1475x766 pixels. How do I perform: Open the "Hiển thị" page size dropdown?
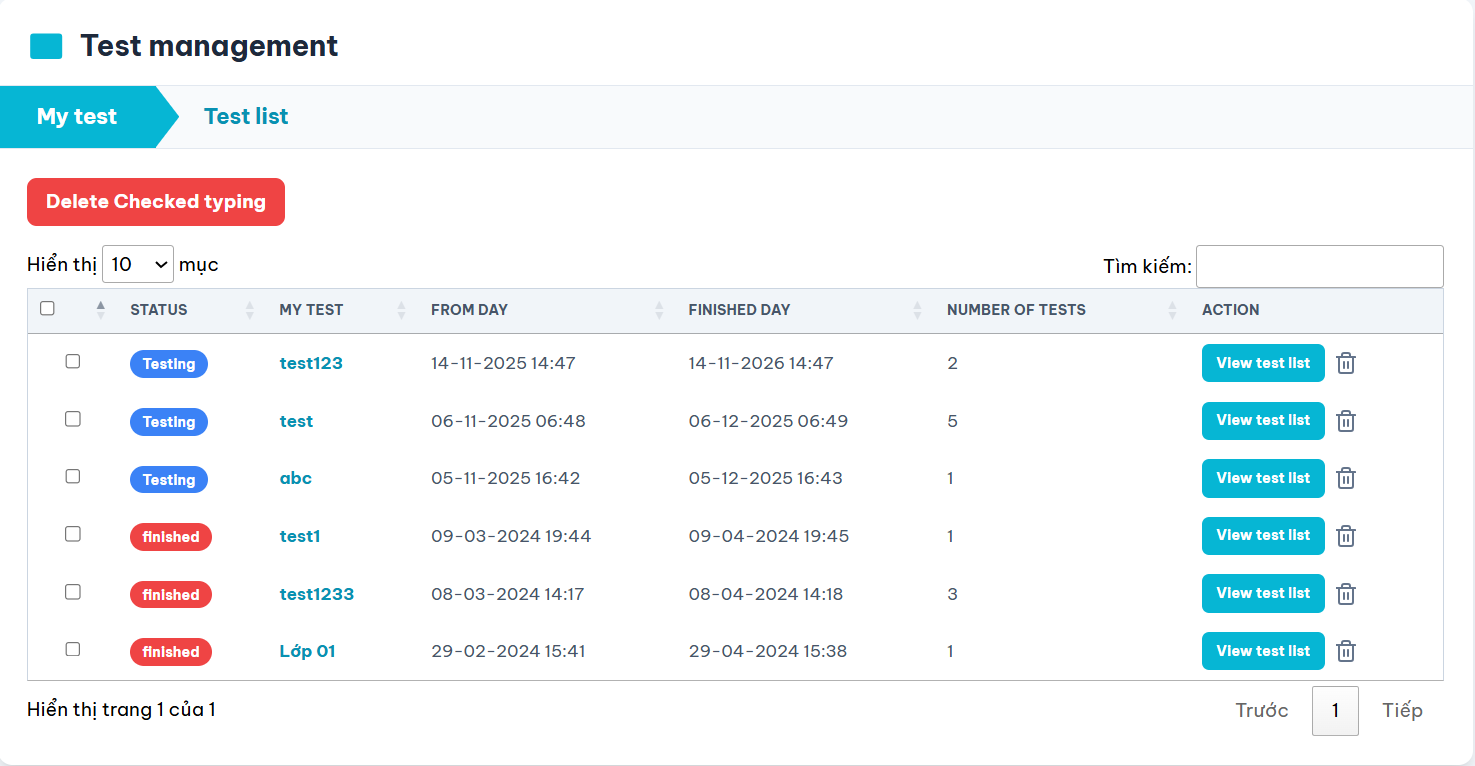pyautogui.click(x=137, y=264)
